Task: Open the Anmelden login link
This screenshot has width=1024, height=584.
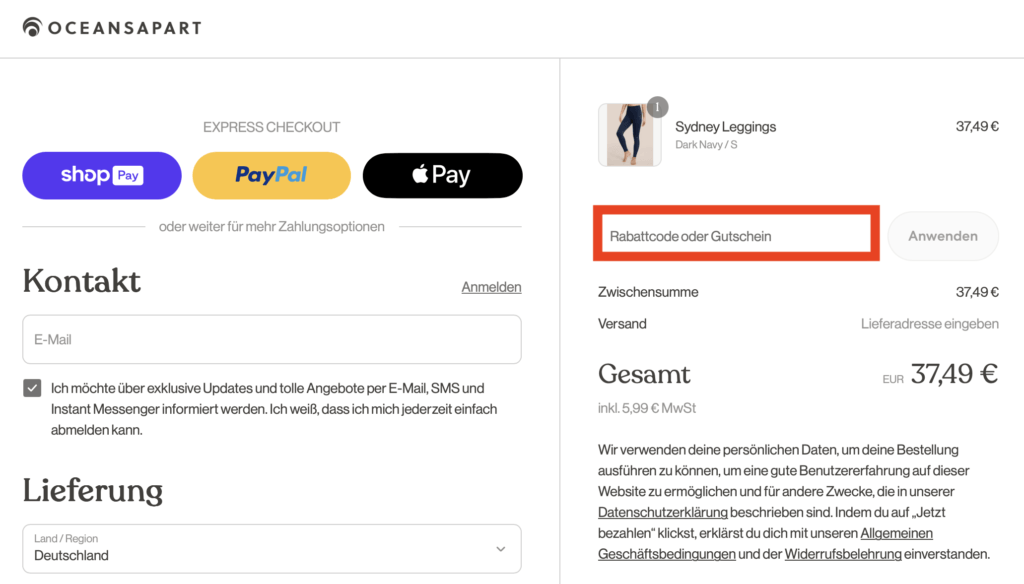Action: pyautogui.click(x=491, y=287)
